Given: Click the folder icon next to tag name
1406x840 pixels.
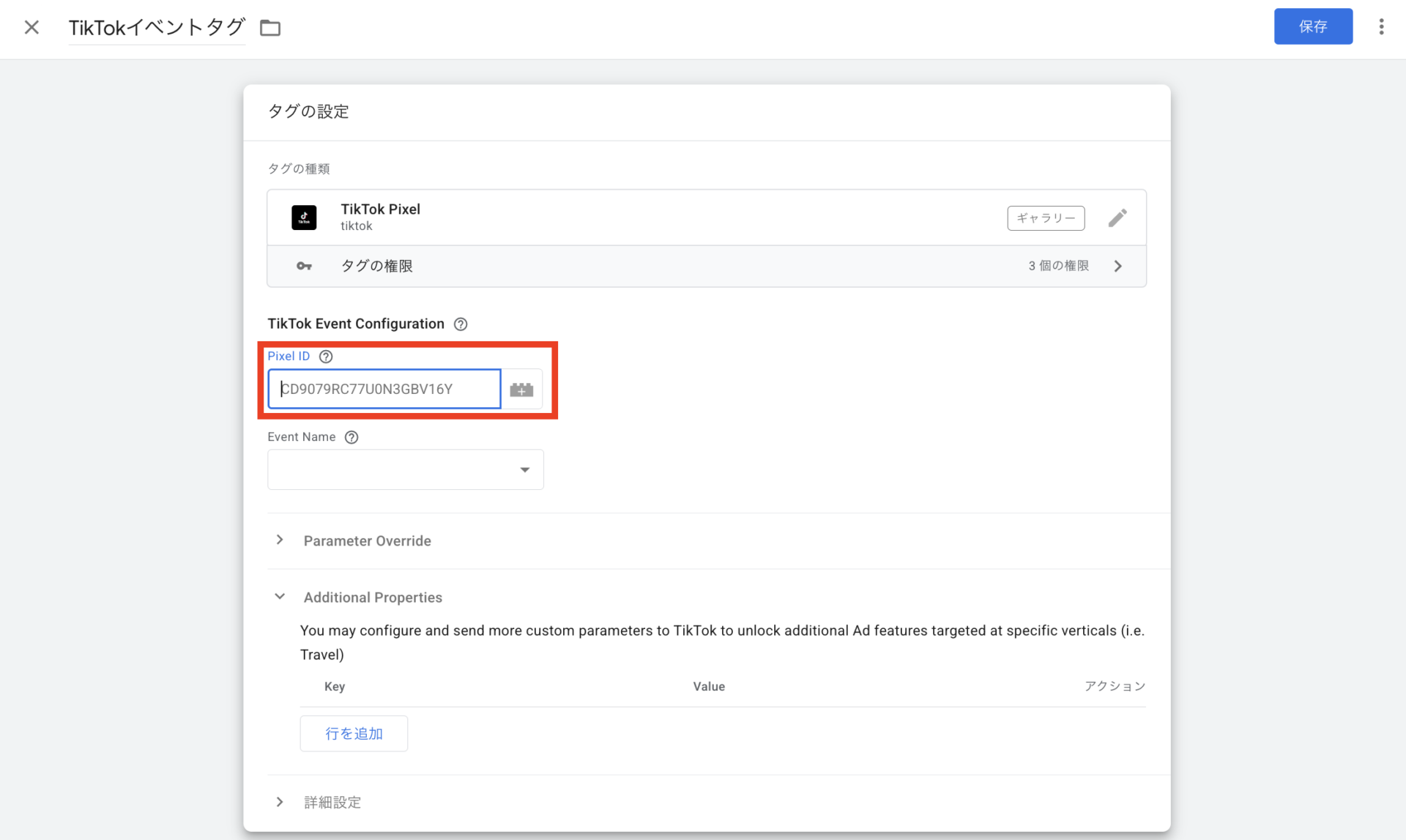Looking at the screenshot, I should click(x=270, y=28).
